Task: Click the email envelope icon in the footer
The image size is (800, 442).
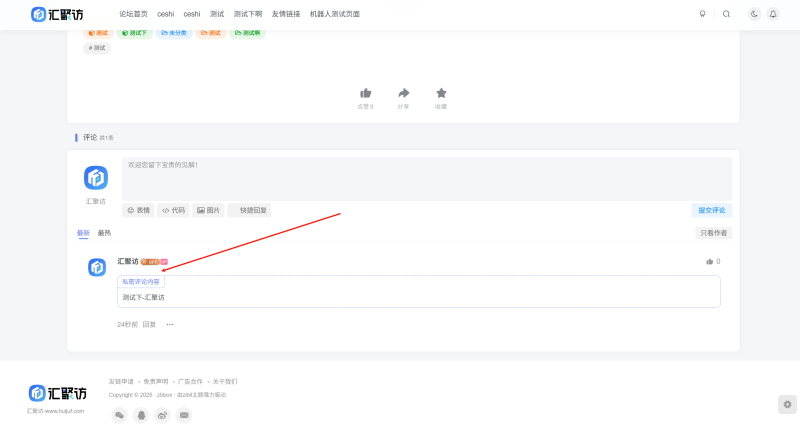Action: pyautogui.click(x=184, y=415)
